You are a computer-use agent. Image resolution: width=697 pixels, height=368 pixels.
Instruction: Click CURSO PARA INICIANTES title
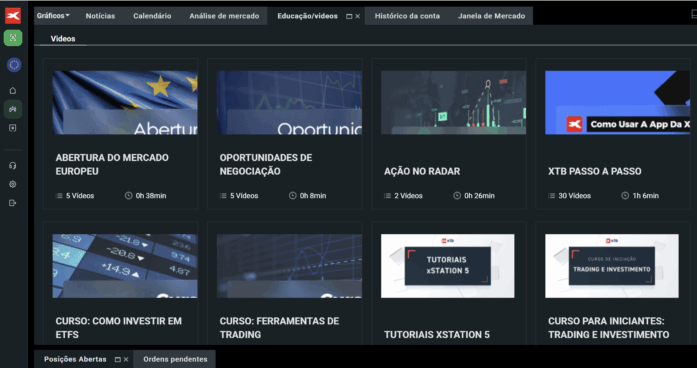(609, 328)
